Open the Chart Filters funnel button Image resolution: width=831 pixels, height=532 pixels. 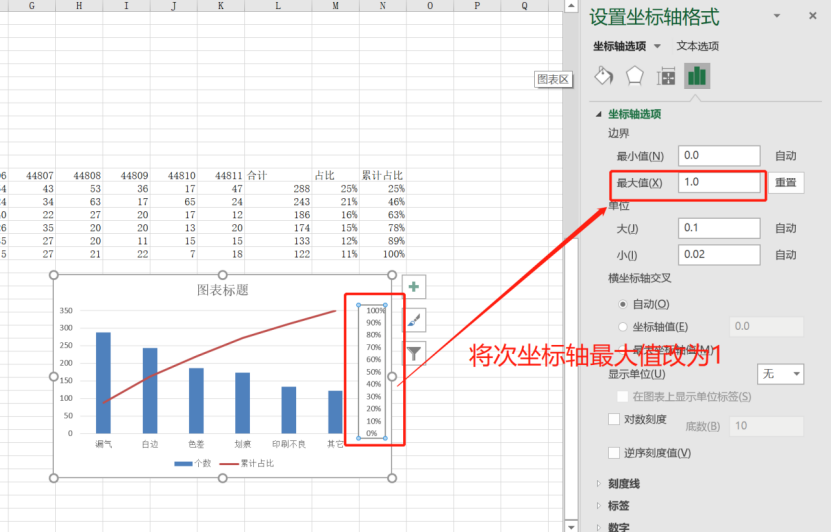pyautogui.click(x=414, y=353)
